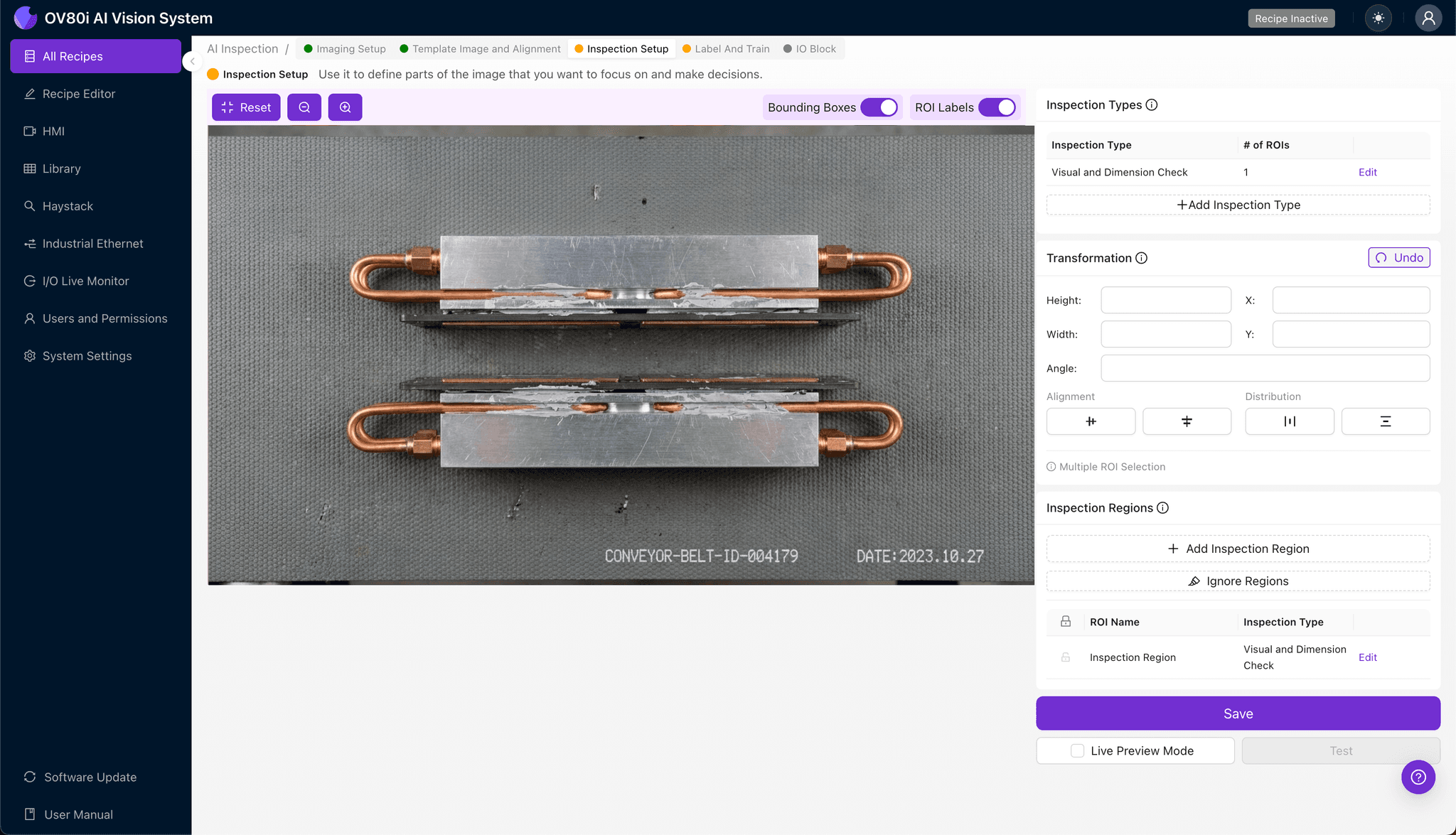Apply vertical distribution to selected ROIs
This screenshot has width=1456, height=835.
pos(1385,421)
